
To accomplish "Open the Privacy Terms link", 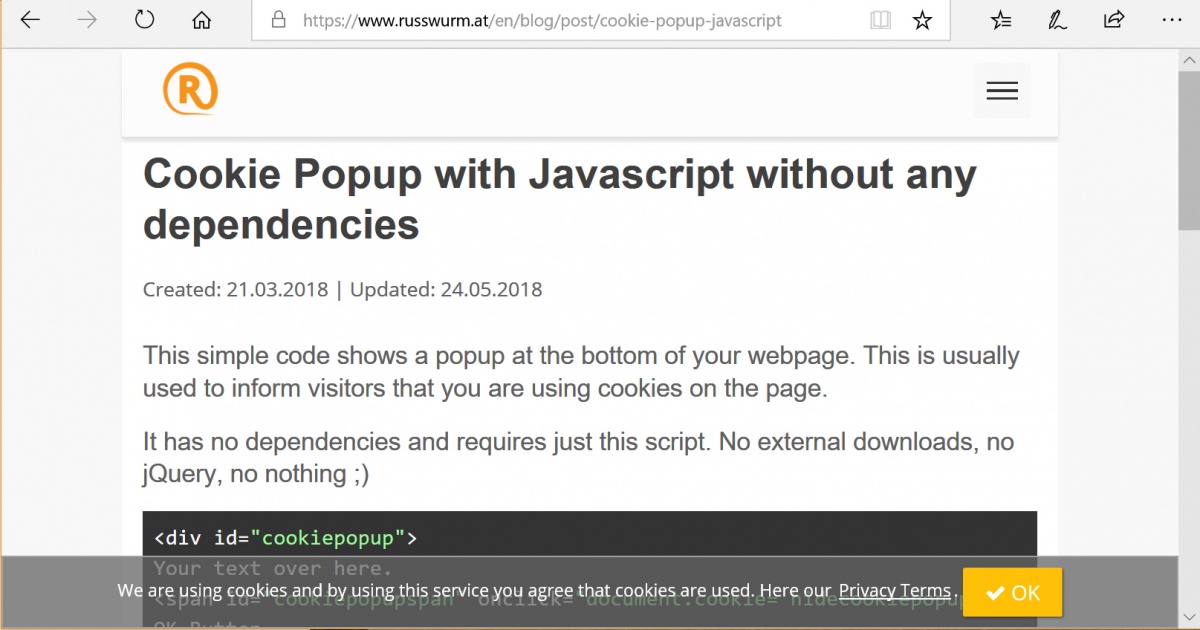I will tap(895, 590).
